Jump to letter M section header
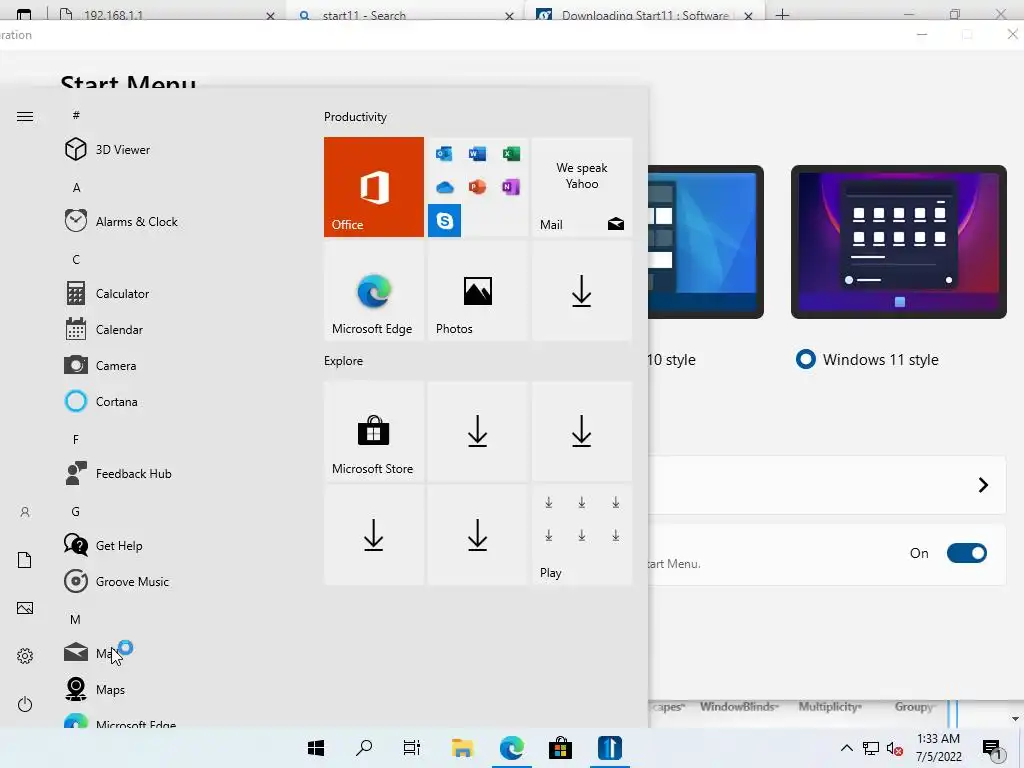The image size is (1024, 768). pyautogui.click(x=76, y=619)
